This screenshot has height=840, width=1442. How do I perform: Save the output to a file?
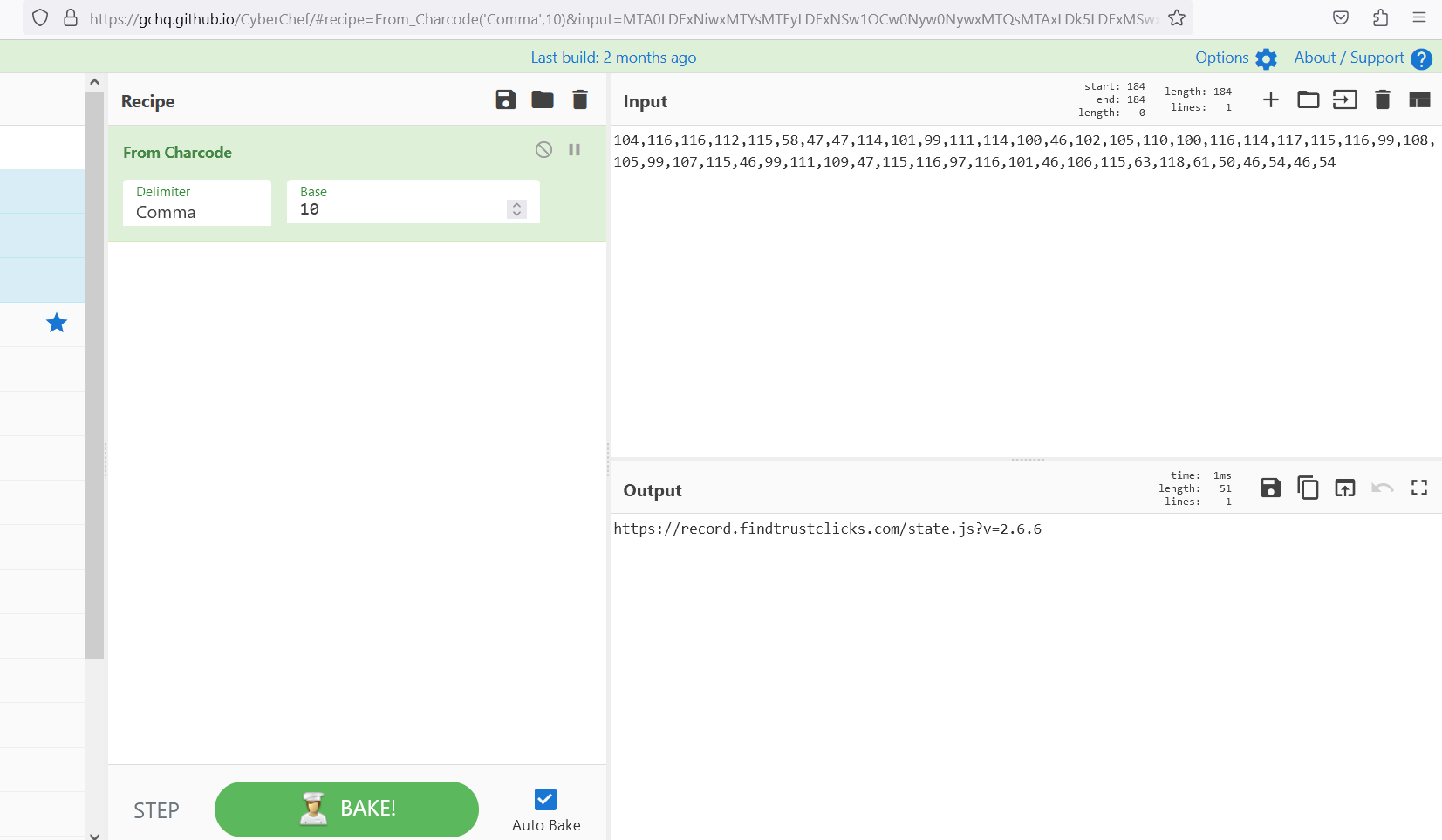coord(1270,488)
